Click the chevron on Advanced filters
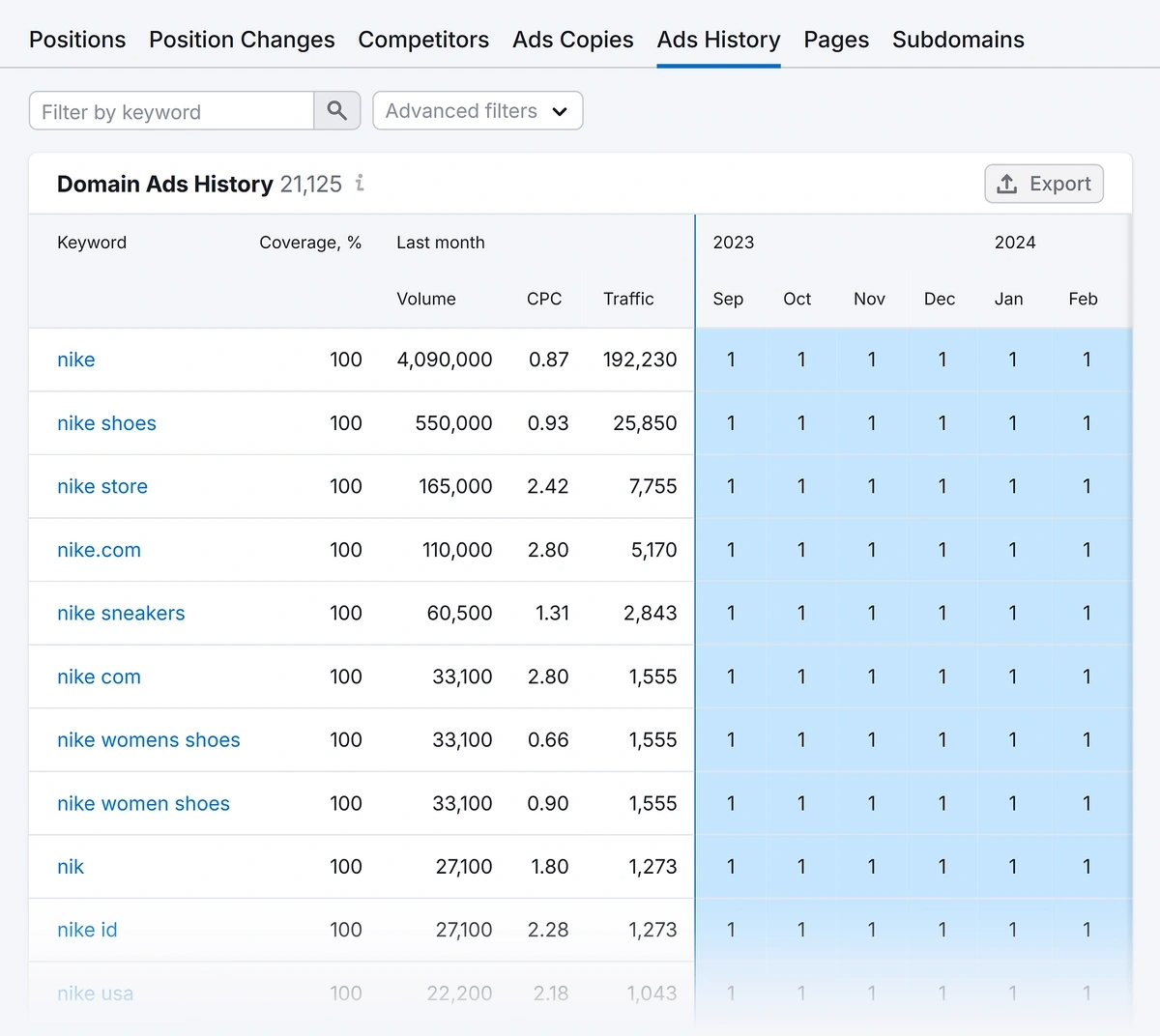The height and width of the screenshot is (1036, 1160). pos(559,111)
